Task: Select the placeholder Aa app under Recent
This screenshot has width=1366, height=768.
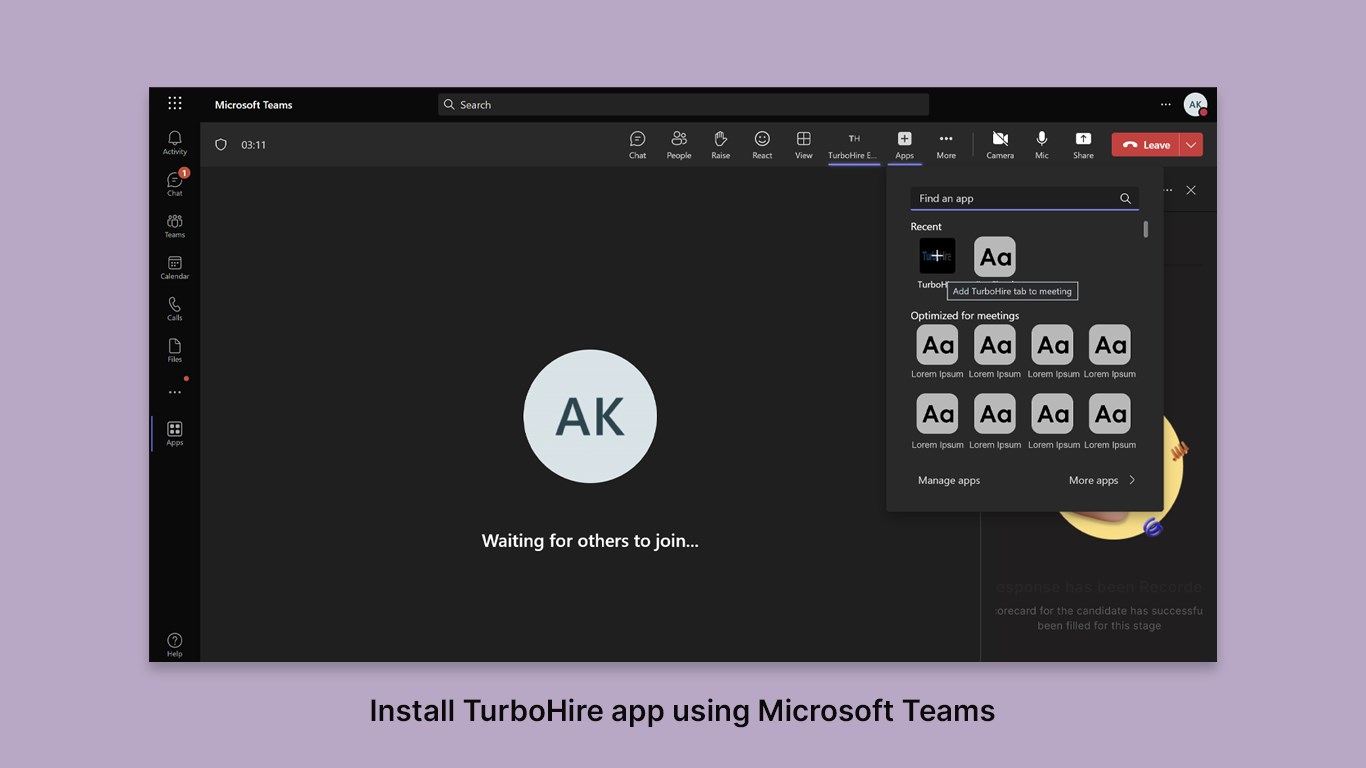Action: point(995,257)
